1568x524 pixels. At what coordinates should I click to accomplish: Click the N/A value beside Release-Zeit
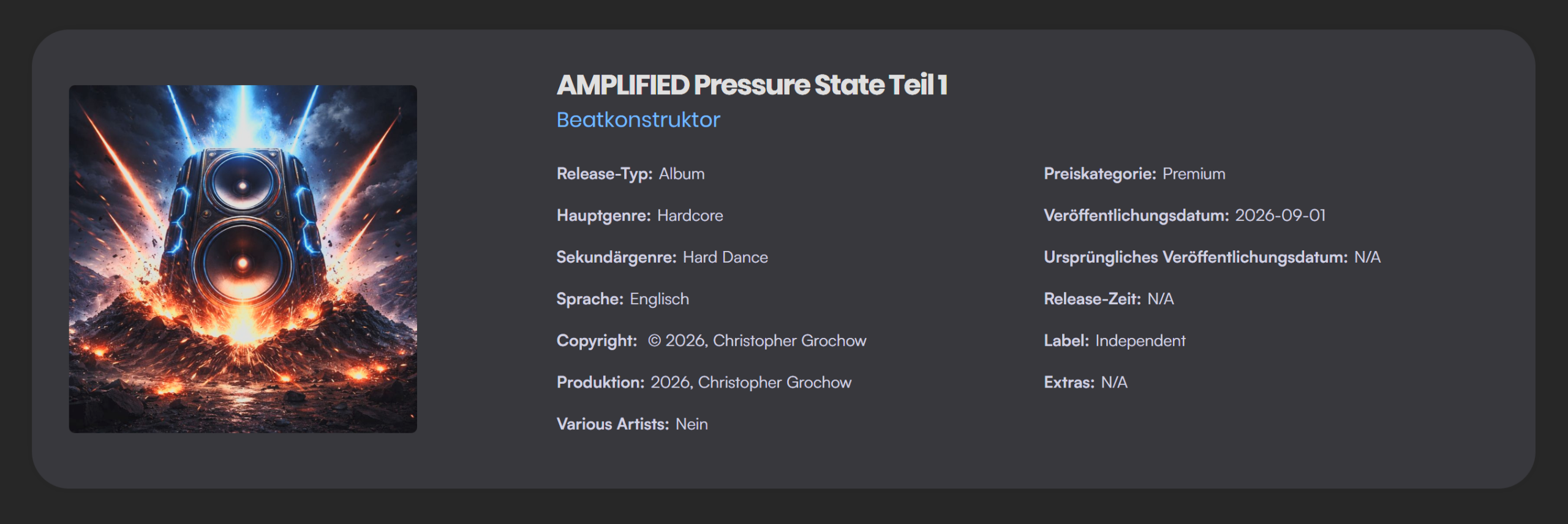pyautogui.click(x=1160, y=299)
